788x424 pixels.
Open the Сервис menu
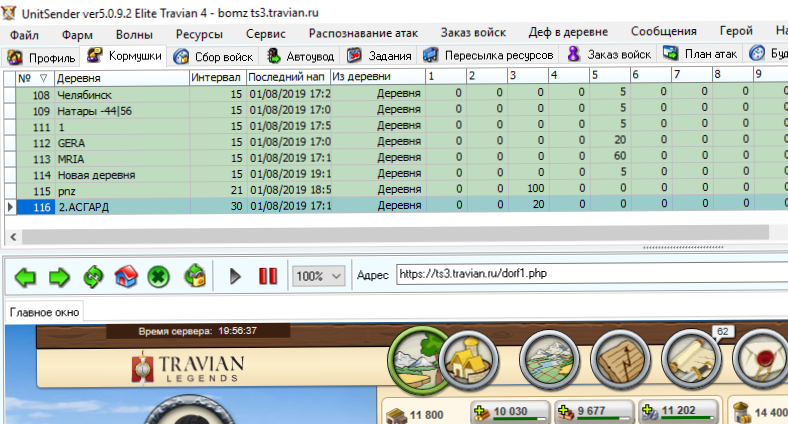266,34
